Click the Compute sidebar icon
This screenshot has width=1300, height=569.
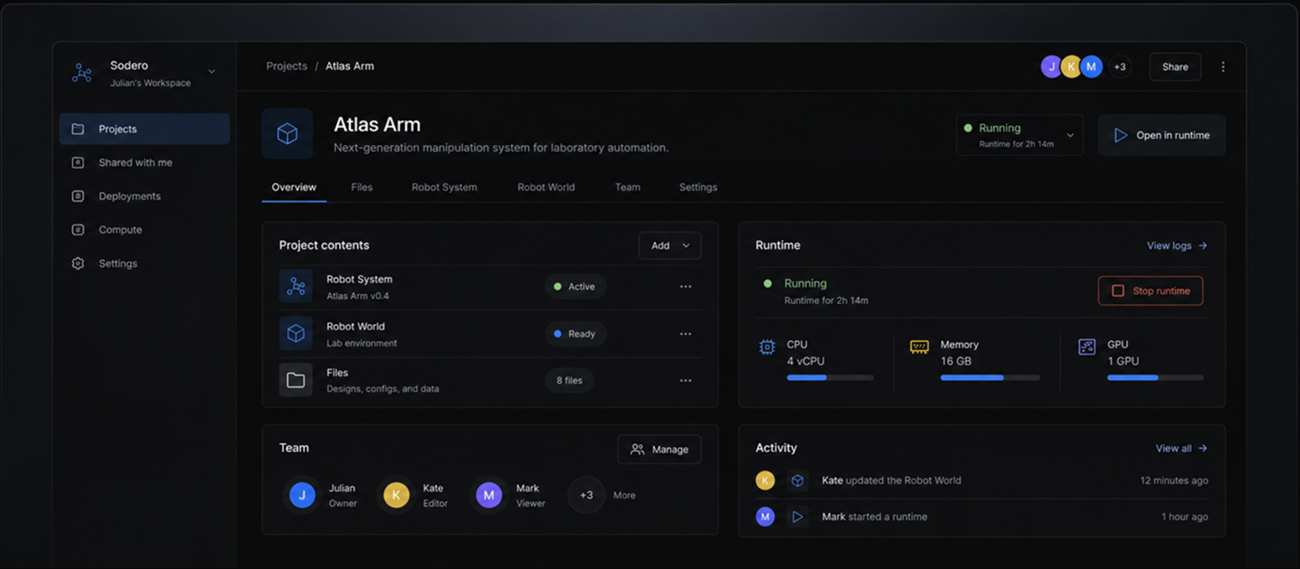pyautogui.click(x=78, y=230)
